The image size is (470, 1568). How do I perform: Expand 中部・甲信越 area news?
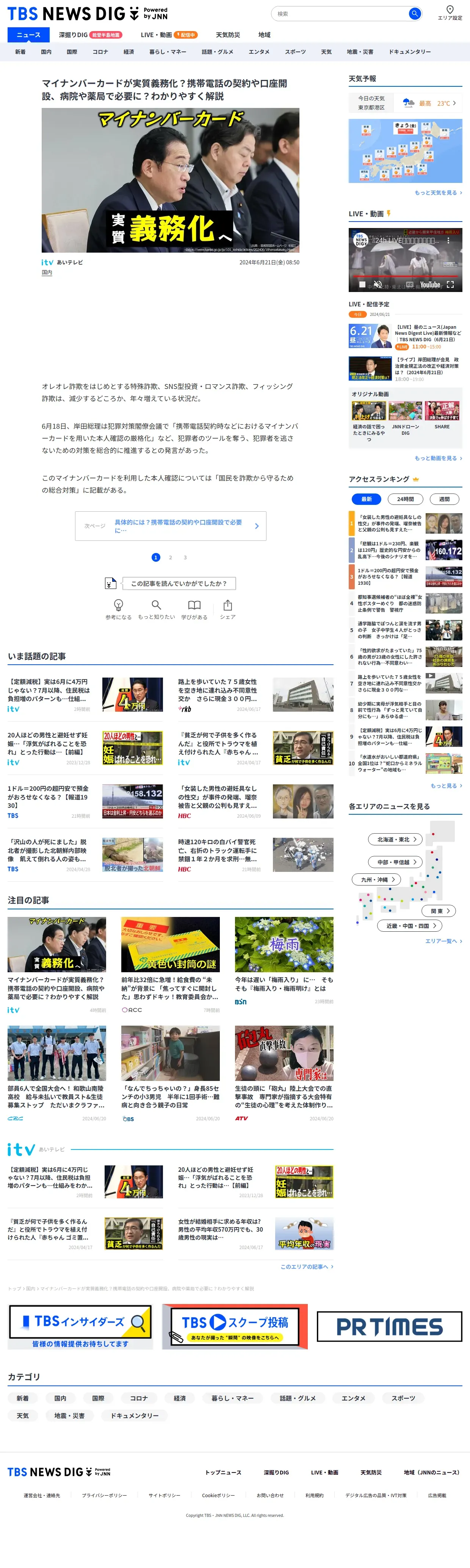(396, 862)
